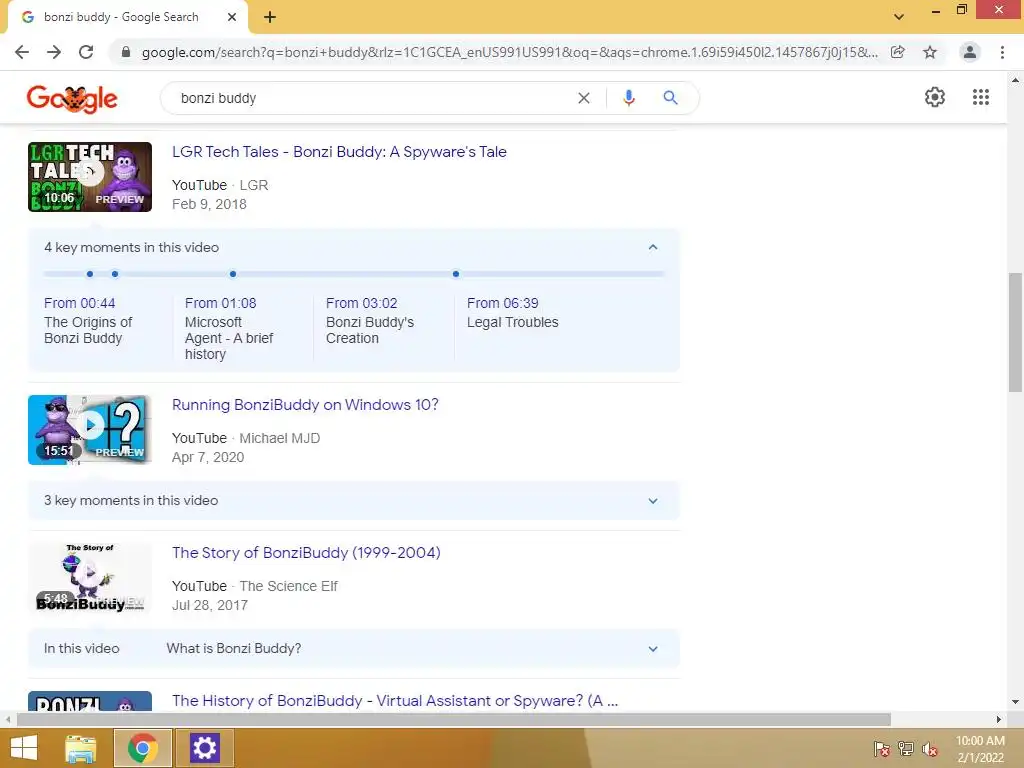This screenshot has height=768, width=1024.
Task: Open the Action Center flag icon
Action: click(x=882, y=749)
